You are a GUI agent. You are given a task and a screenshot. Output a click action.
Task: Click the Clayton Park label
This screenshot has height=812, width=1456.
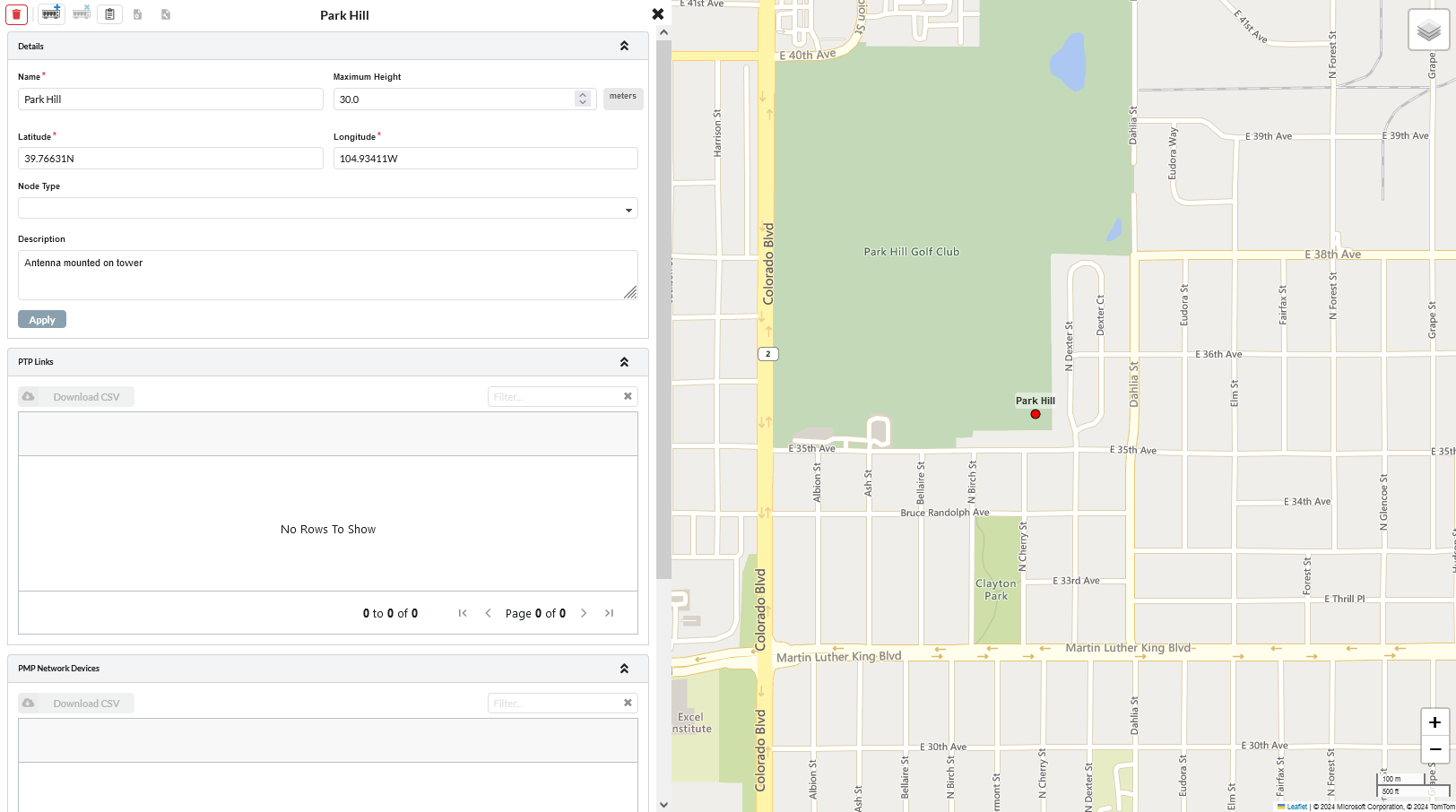(995, 590)
